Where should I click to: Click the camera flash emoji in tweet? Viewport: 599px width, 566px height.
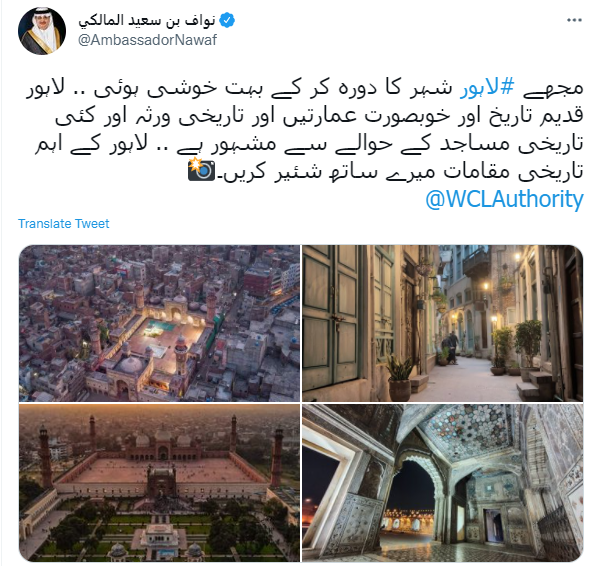click(x=201, y=169)
